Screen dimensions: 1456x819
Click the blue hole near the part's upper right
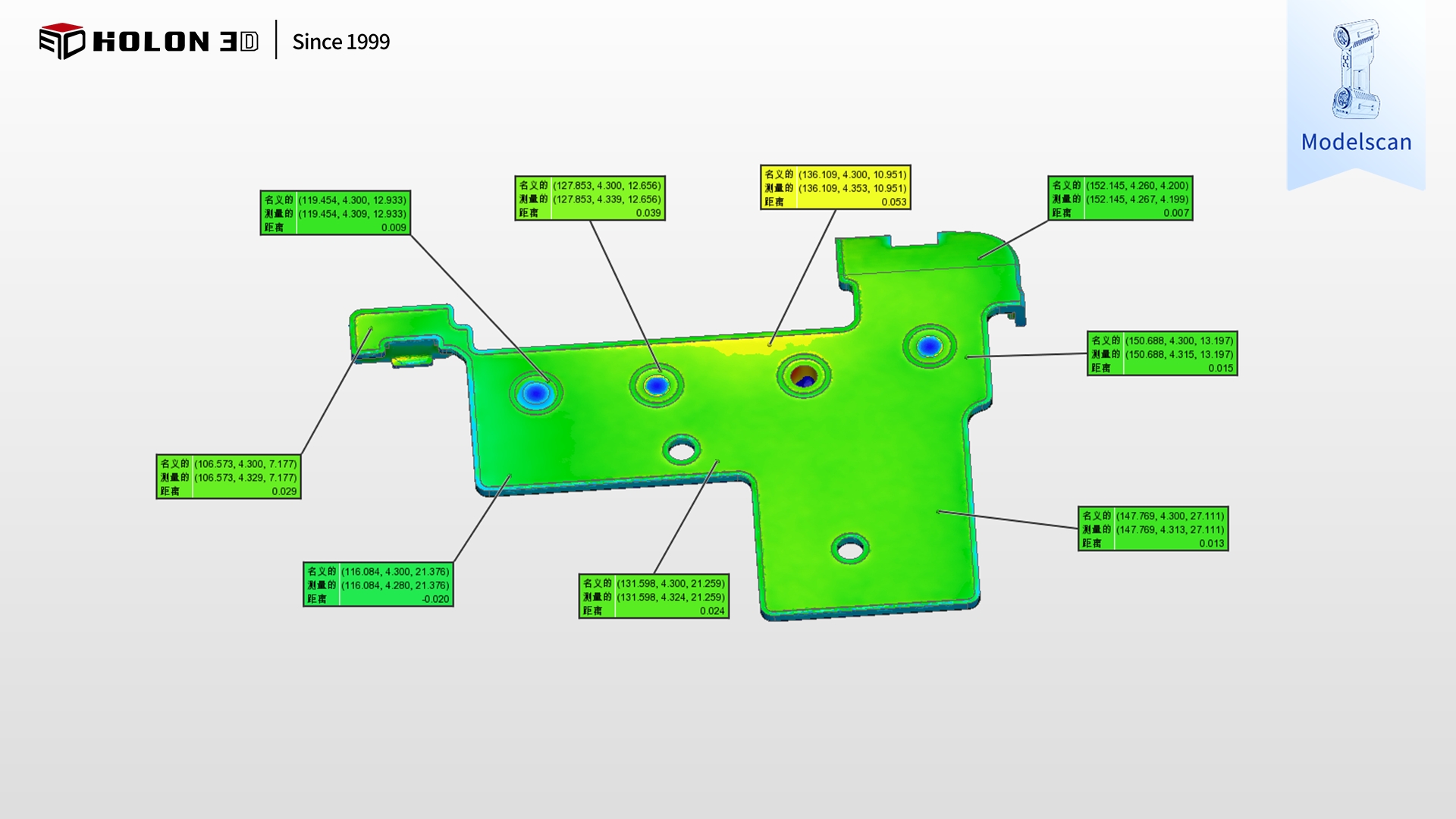click(929, 347)
